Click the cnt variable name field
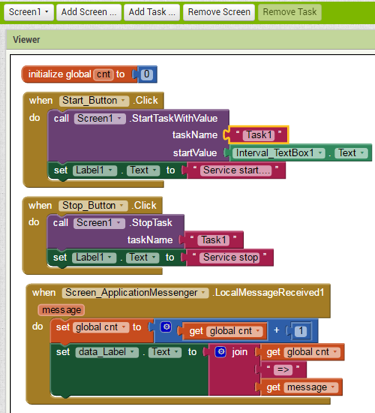 (104, 74)
